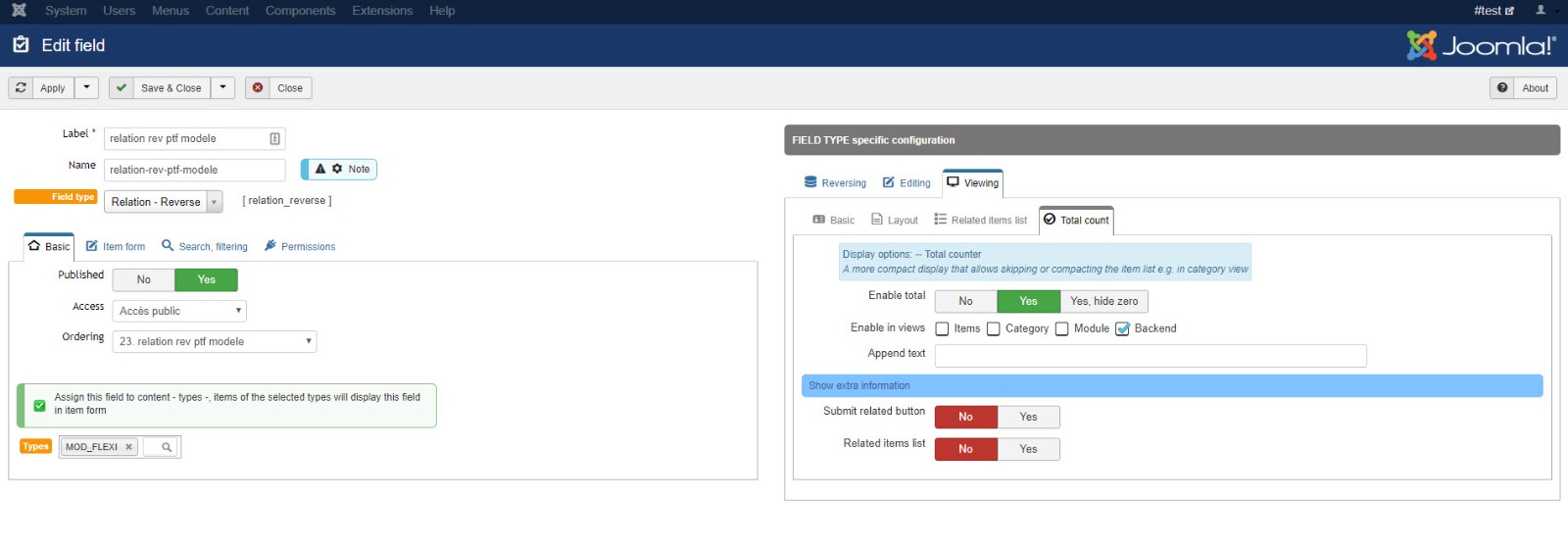Click the About help icon

pyautogui.click(x=1502, y=87)
